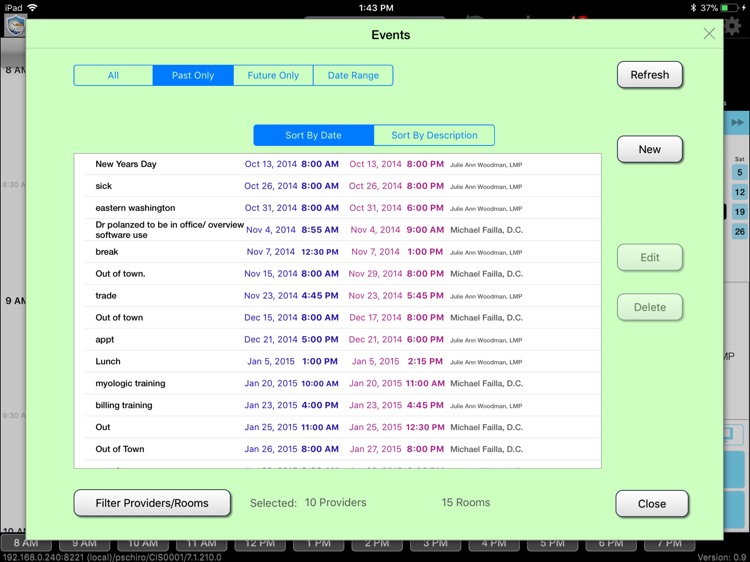Select the Lunch event row

(x=337, y=362)
